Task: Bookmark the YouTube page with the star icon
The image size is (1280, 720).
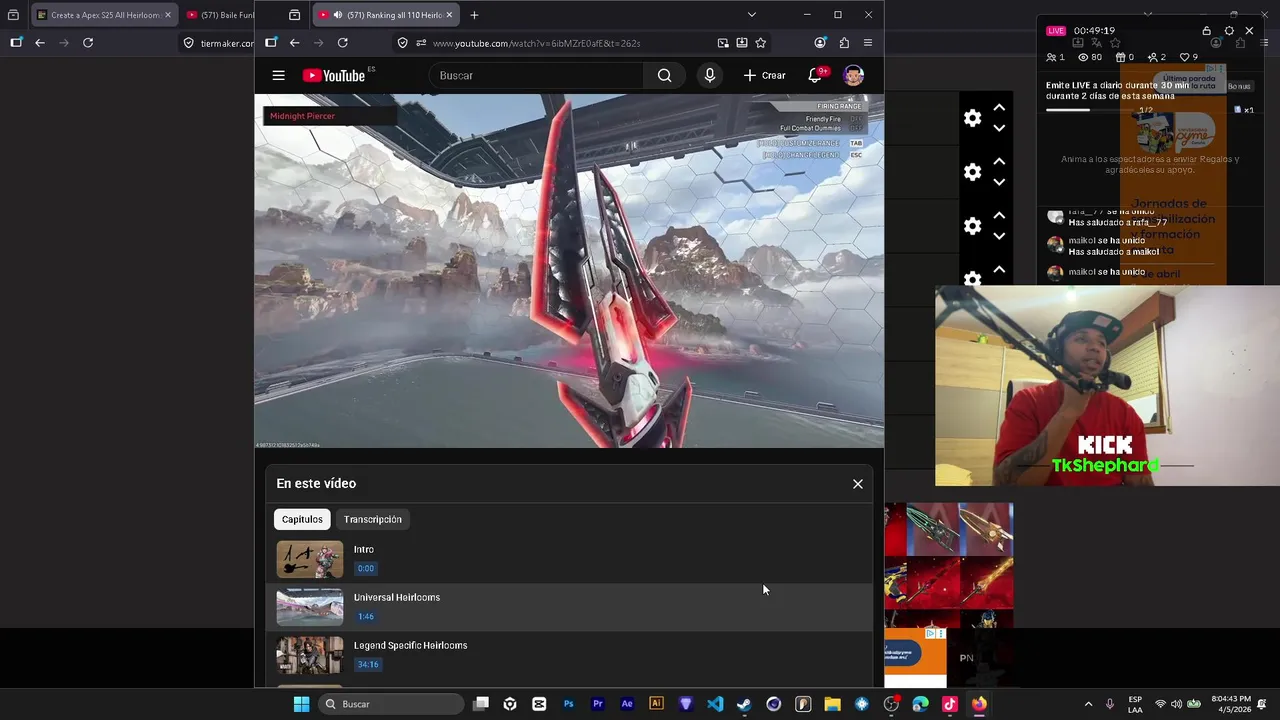Action: [760, 43]
